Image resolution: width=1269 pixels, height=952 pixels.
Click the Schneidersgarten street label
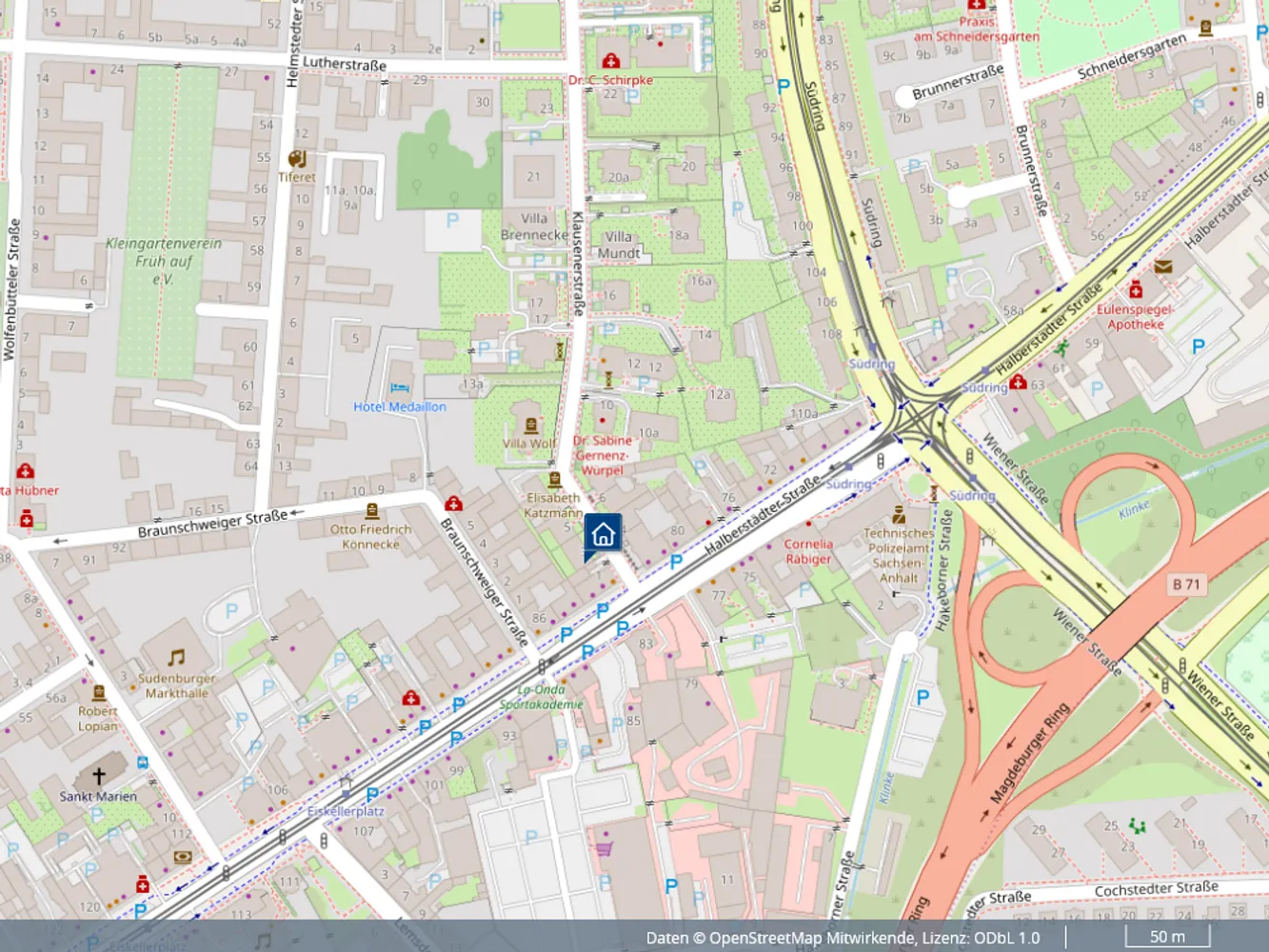tap(1133, 56)
